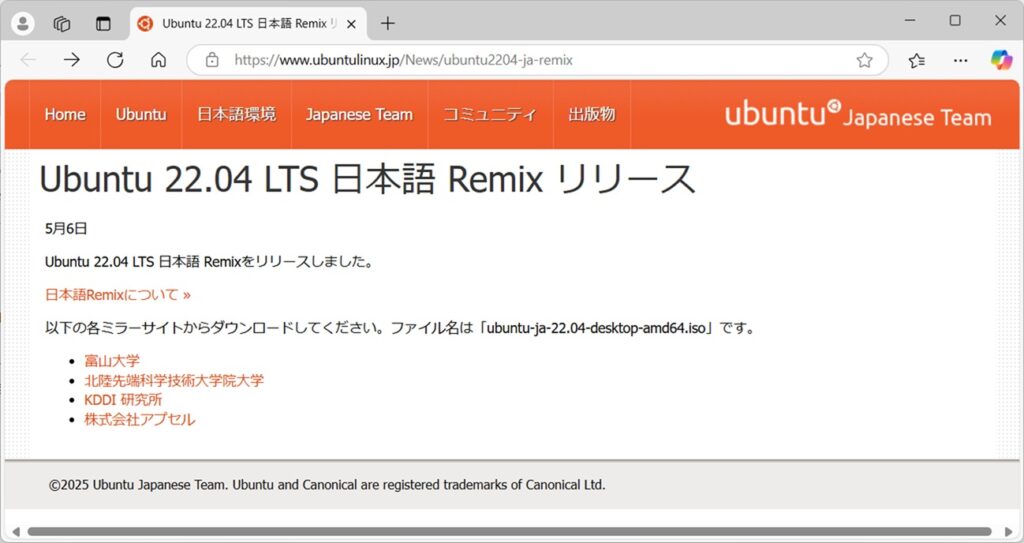This screenshot has height=543, width=1024.
Task: Select the Ubuntu 22.04 LTS browser tab
Action: [x=248, y=24]
